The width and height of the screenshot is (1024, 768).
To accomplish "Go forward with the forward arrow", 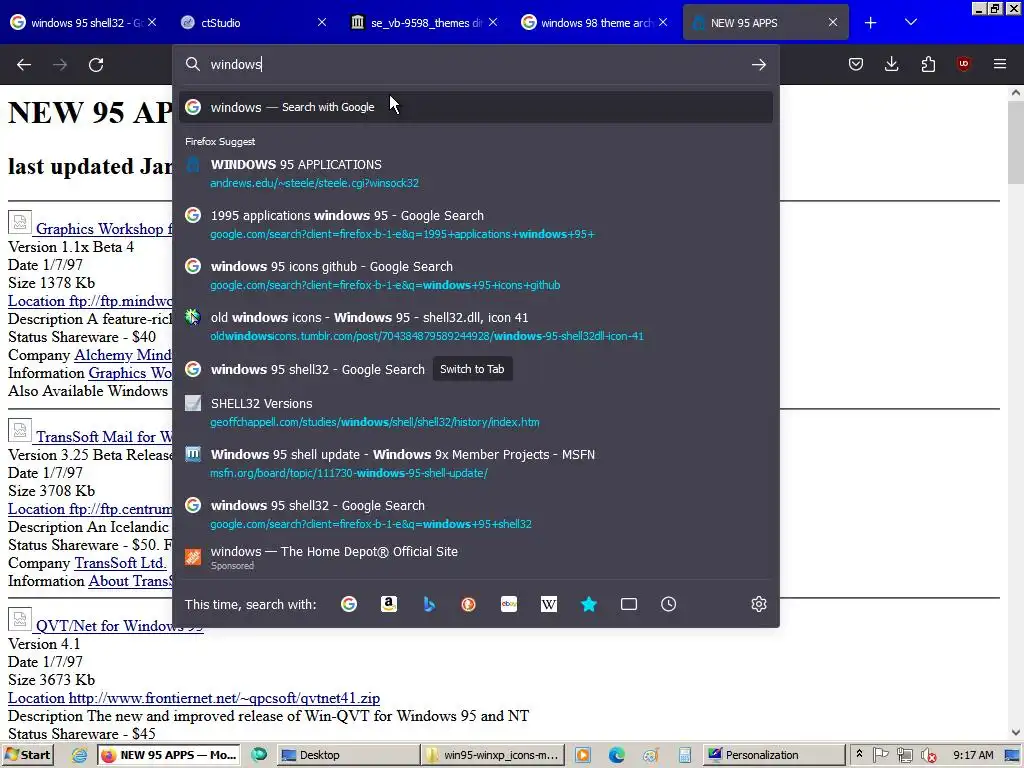I will point(60,65).
